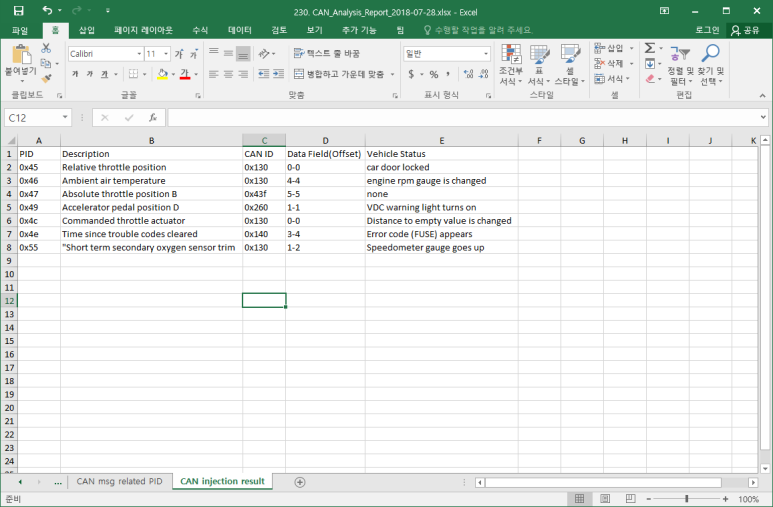Apply cell borders icon
The width and height of the screenshot is (773, 507).
(x=133, y=74)
